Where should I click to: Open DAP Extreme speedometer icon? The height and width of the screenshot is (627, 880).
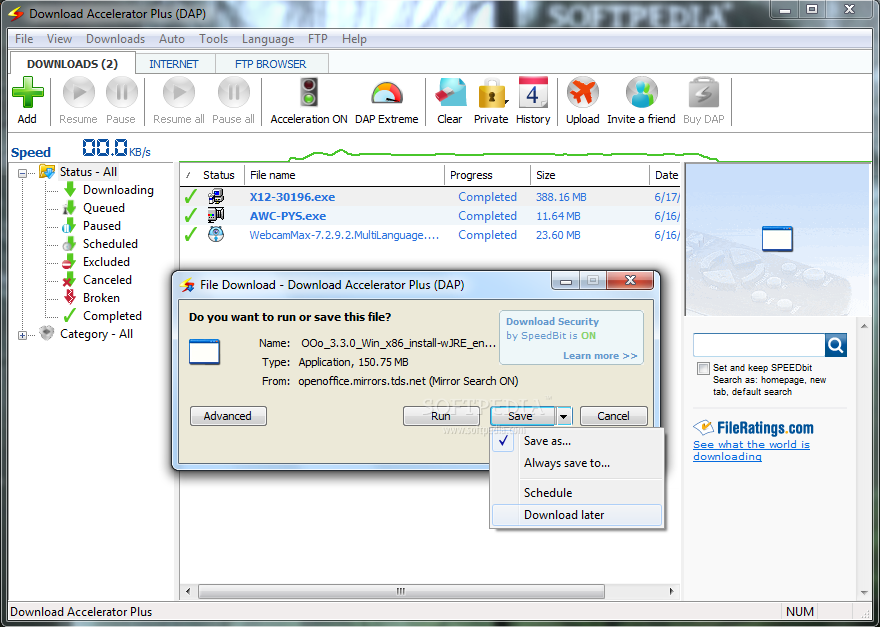click(387, 93)
